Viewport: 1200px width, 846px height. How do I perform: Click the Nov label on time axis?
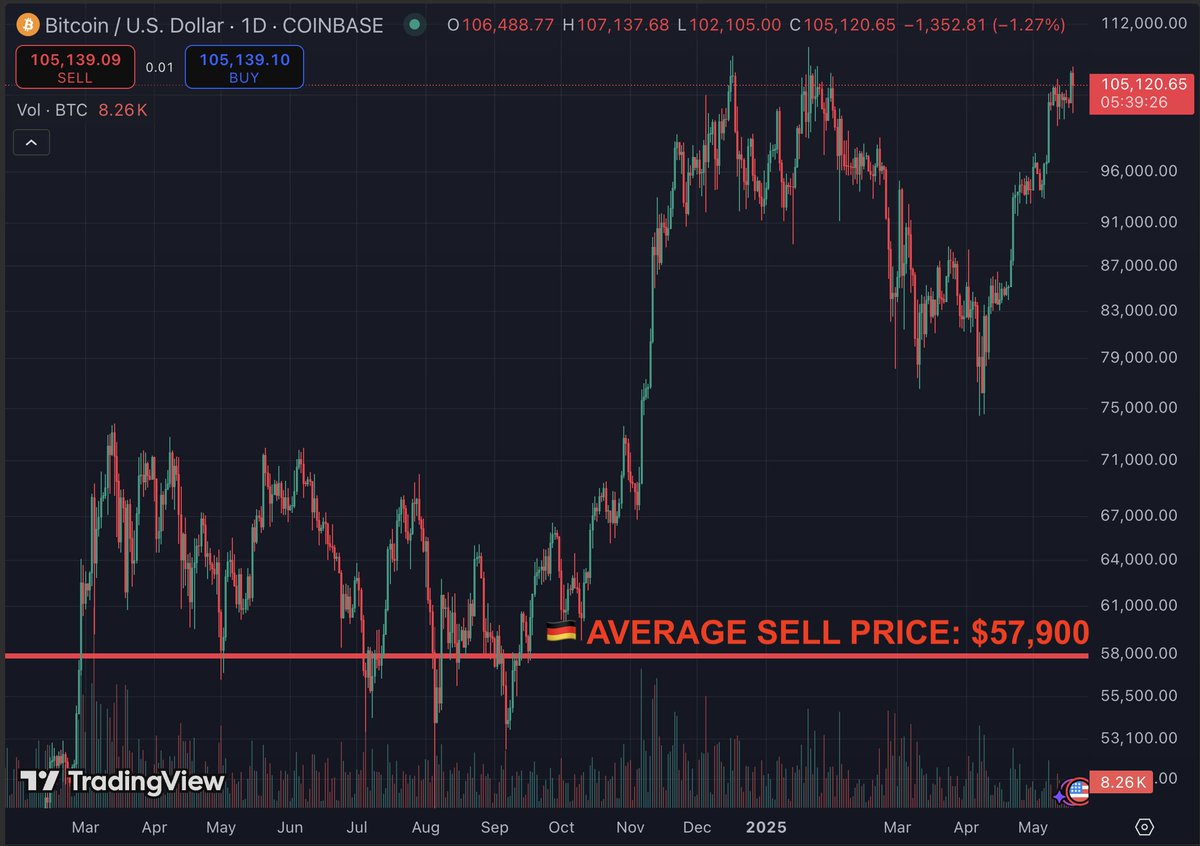[x=630, y=827]
